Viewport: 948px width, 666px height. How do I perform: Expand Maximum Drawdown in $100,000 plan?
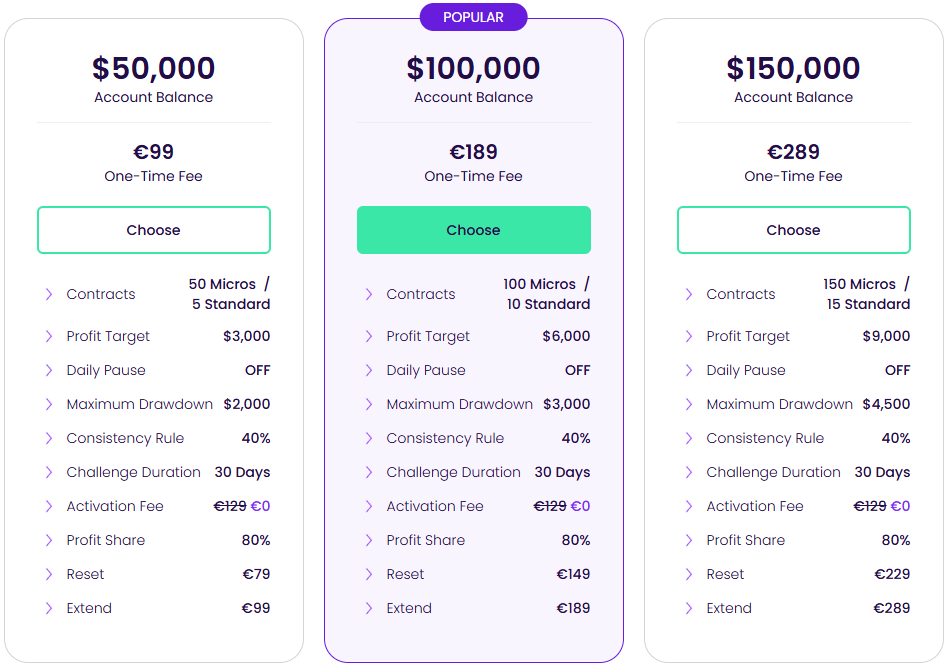369,404
